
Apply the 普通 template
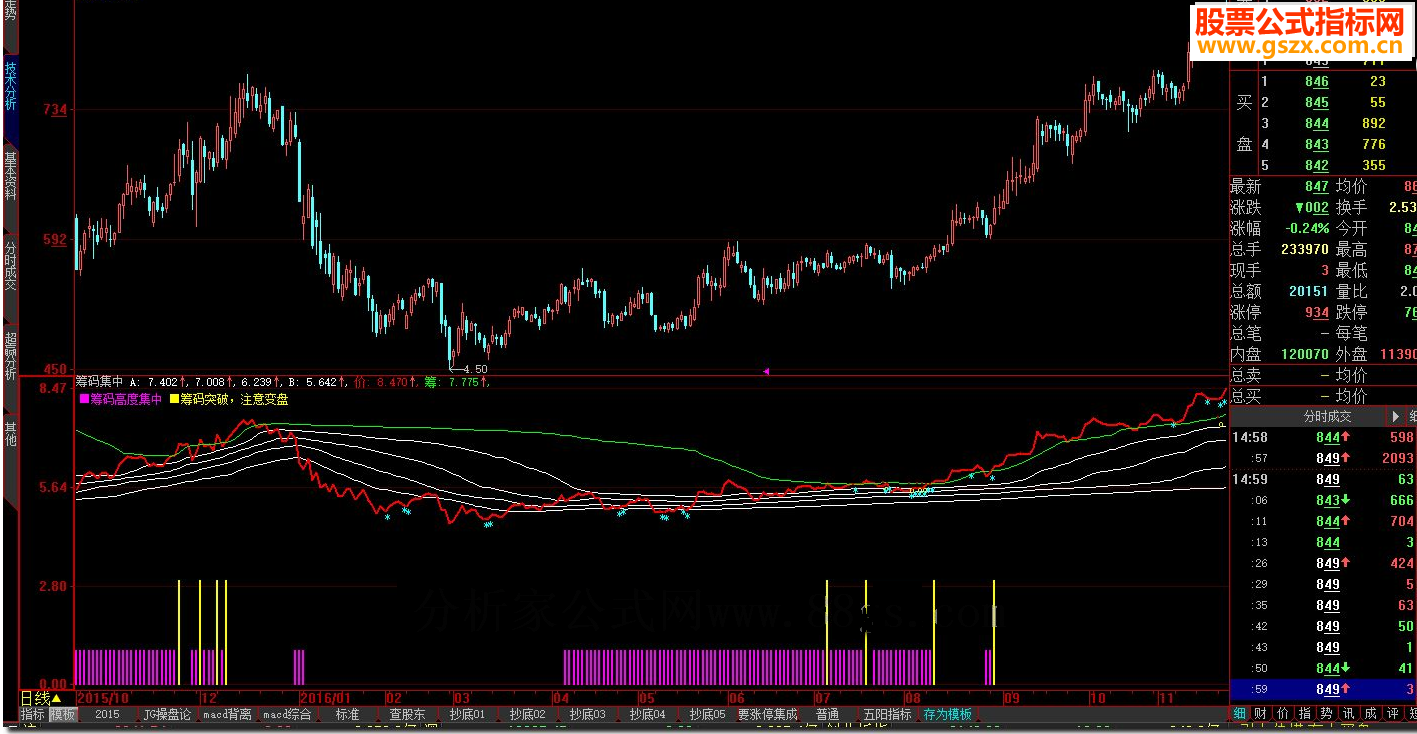point(827,715)
